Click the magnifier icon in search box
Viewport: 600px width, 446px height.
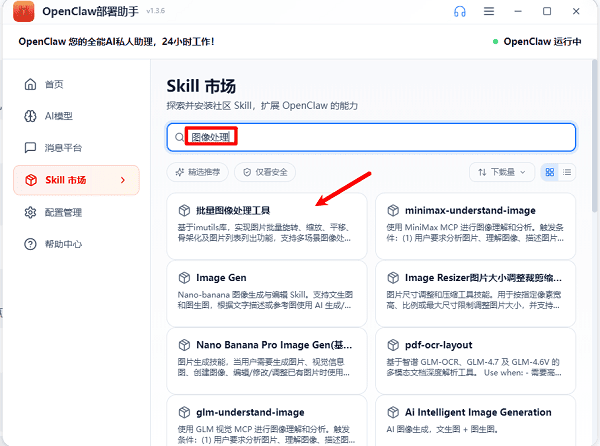[x=179, y=137]
